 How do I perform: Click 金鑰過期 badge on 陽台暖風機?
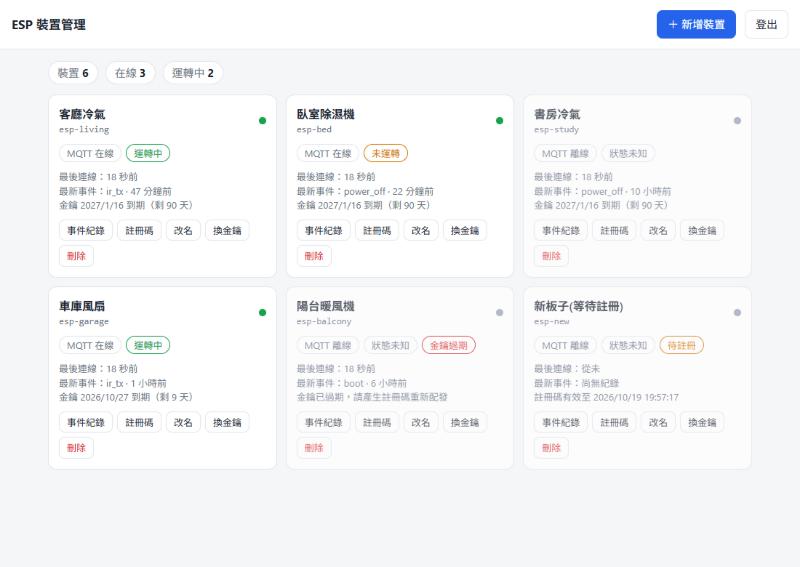pos(449,345)
